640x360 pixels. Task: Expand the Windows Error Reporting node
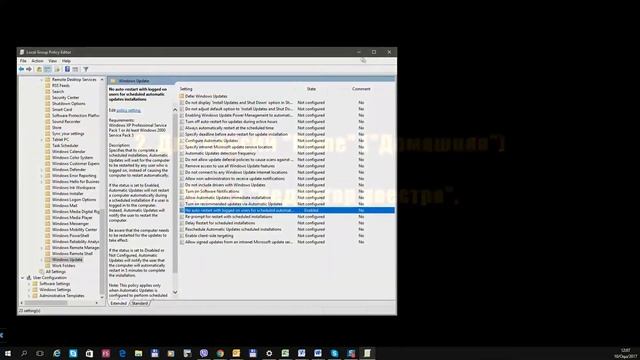(x=42, y=176)
